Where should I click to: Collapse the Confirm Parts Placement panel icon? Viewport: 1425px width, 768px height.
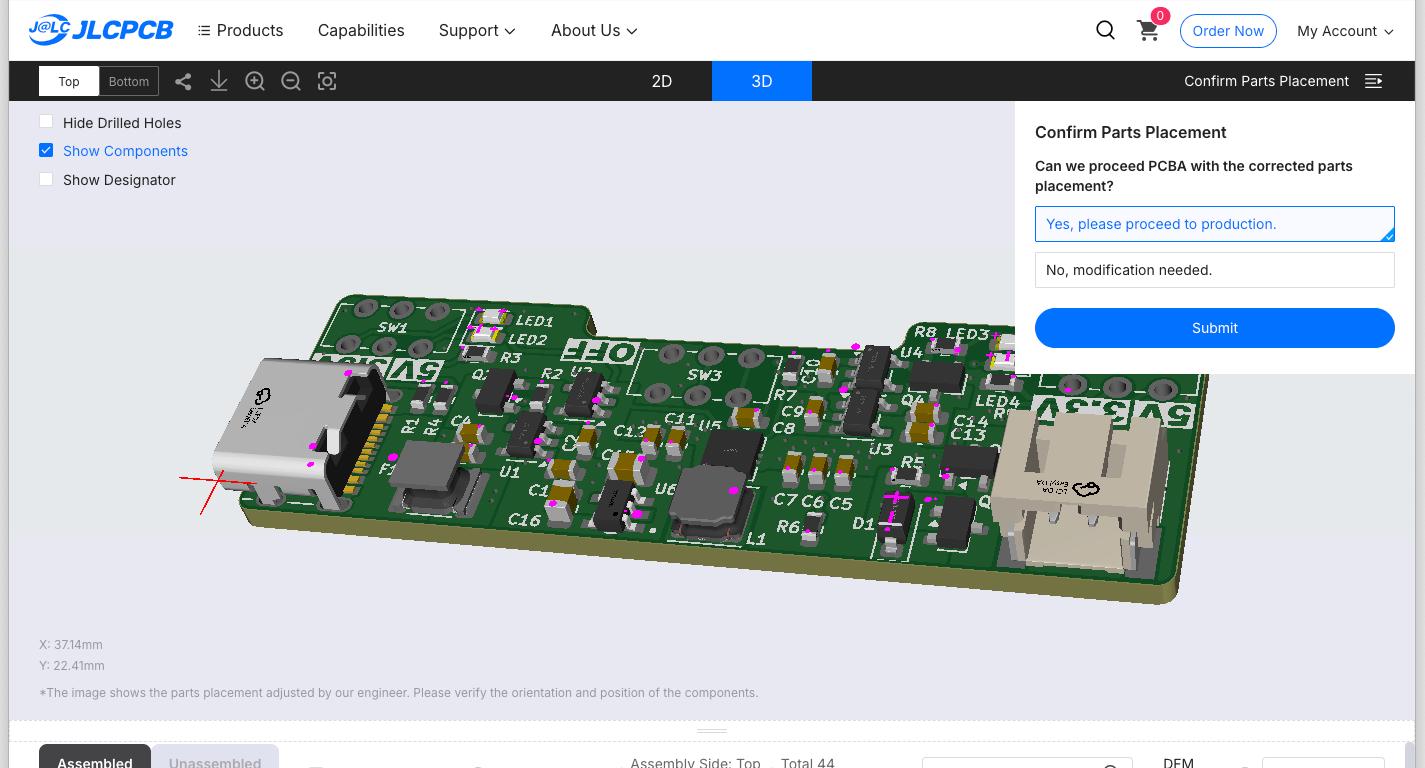pyautogui.click(x=1374, y=81)
